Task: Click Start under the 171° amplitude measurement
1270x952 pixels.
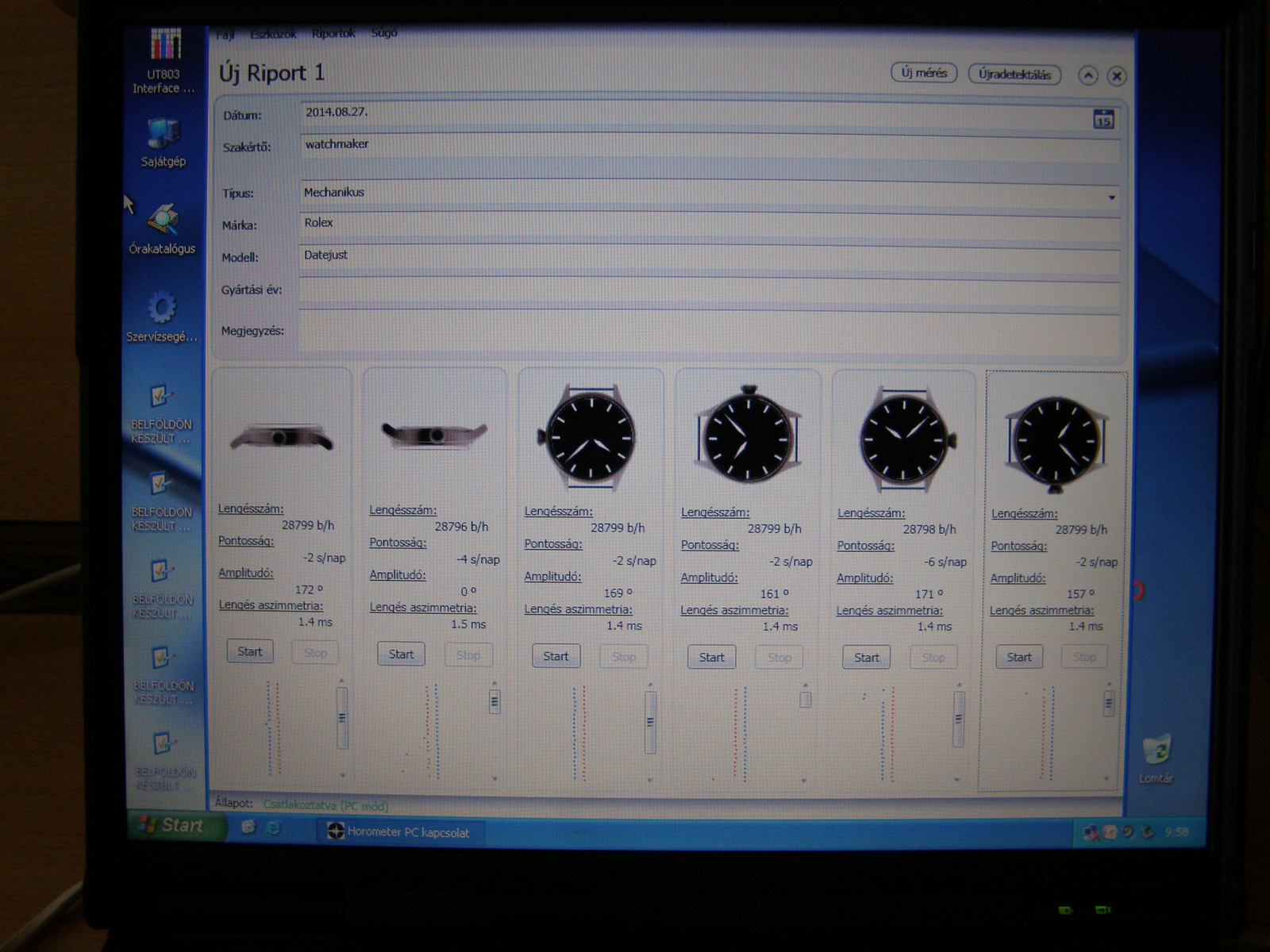Action: click(866, 658)
